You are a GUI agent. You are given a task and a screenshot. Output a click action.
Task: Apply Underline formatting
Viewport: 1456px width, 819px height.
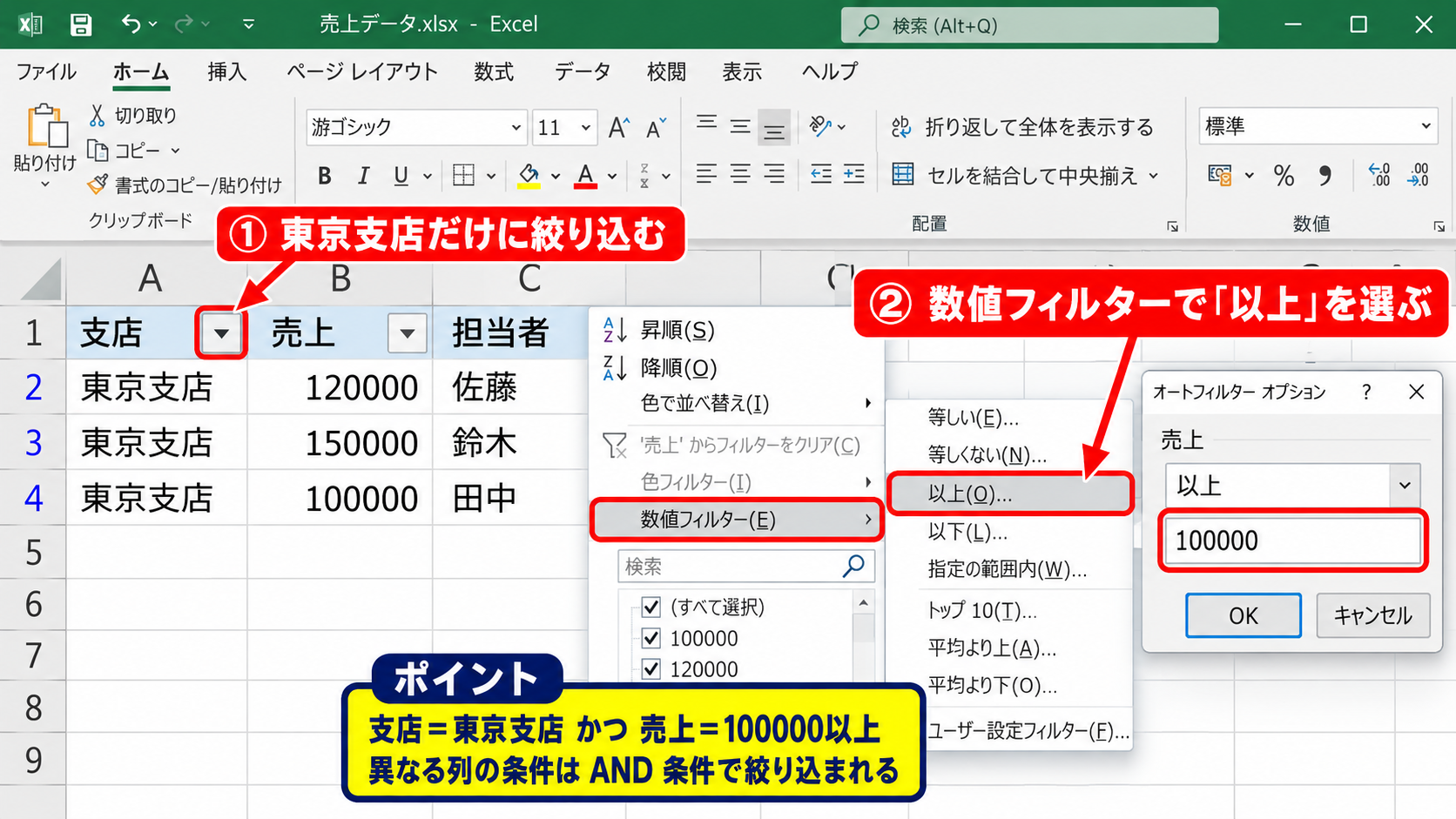[401, 176]
